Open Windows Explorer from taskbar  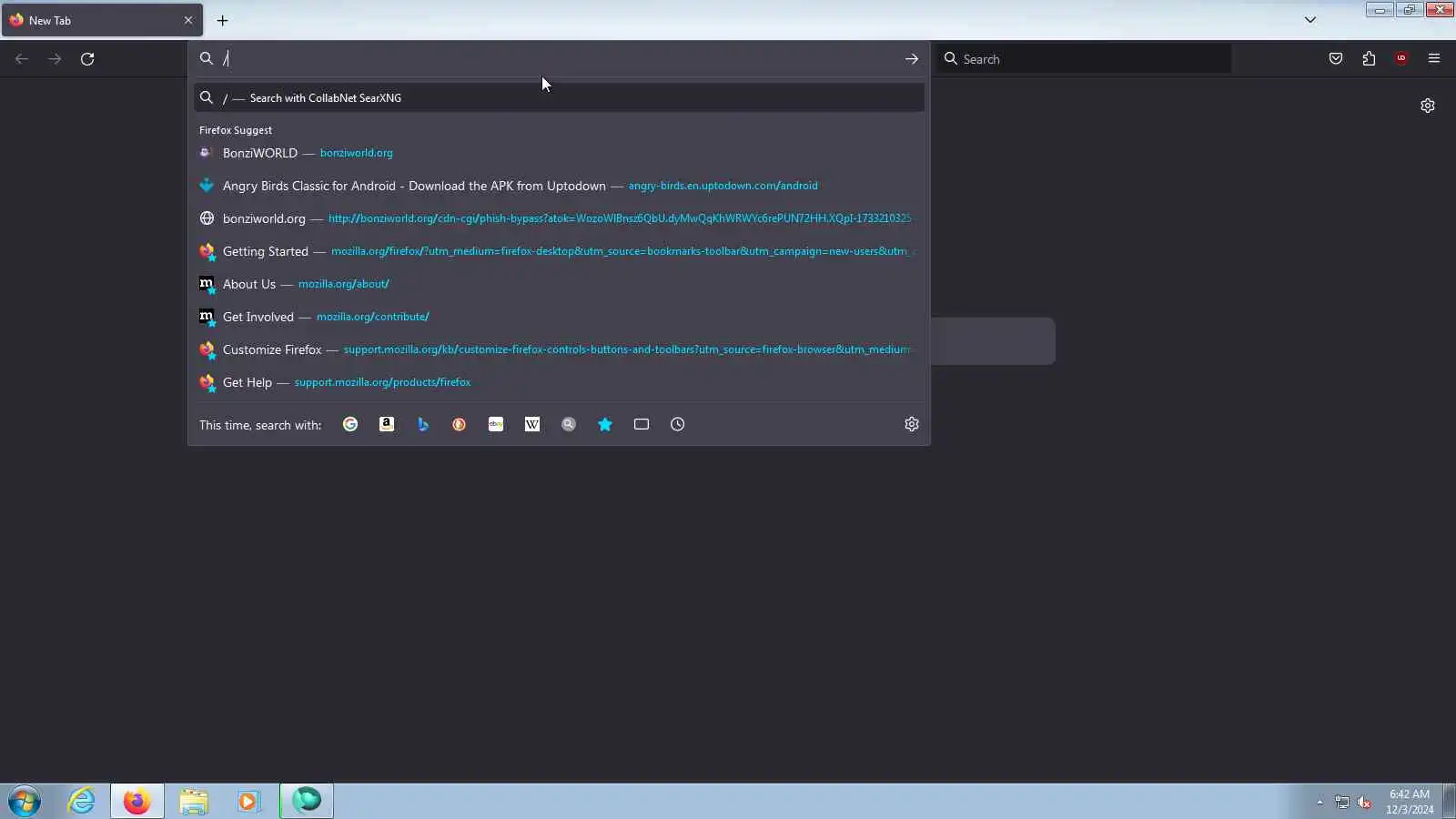(x=194, y=801)
